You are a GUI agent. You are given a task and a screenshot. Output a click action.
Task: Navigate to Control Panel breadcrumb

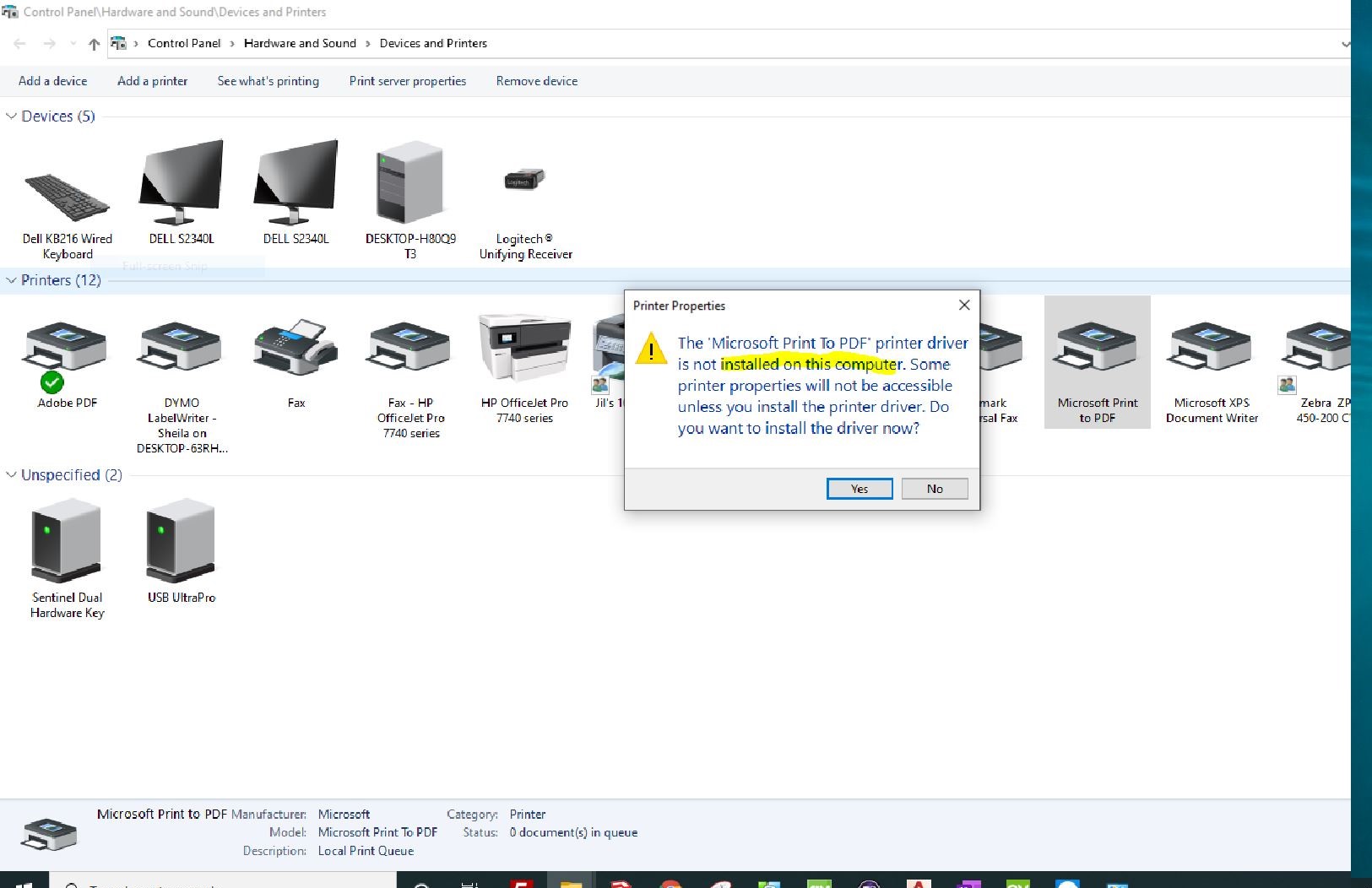[x=184, y=43]
